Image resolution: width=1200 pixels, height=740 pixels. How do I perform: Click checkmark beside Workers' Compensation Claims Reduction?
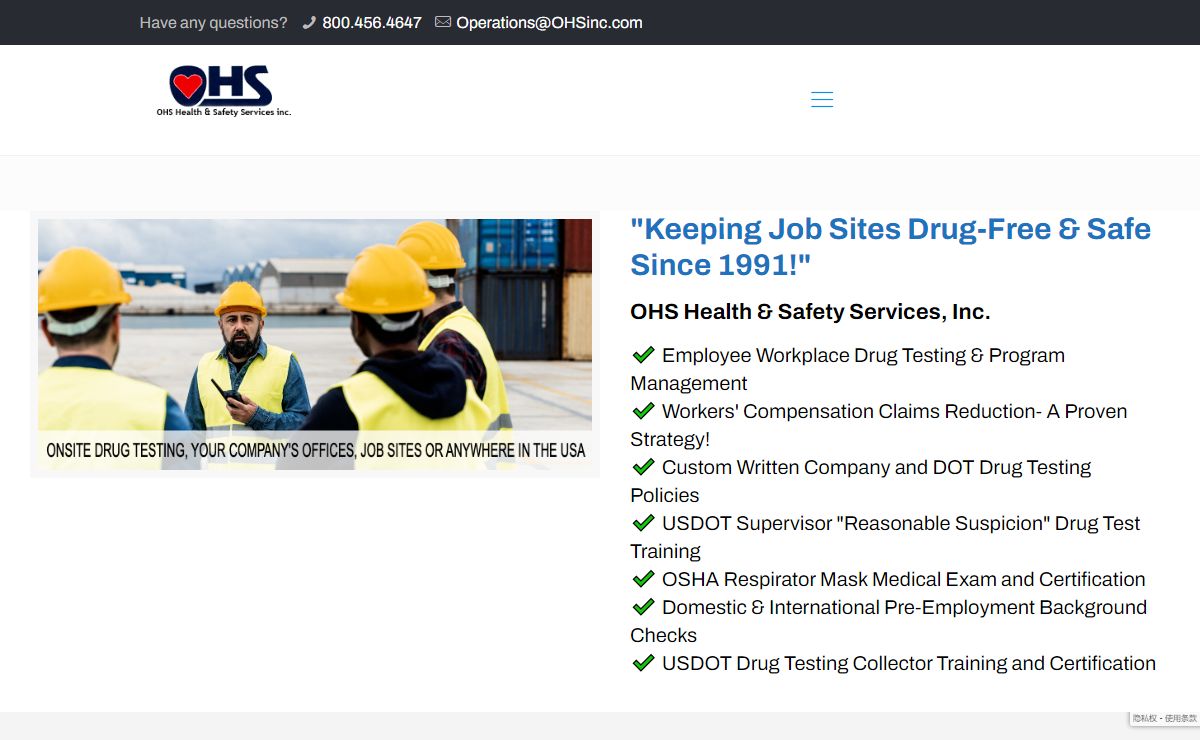pyautogui.click(x=643, y=411)
